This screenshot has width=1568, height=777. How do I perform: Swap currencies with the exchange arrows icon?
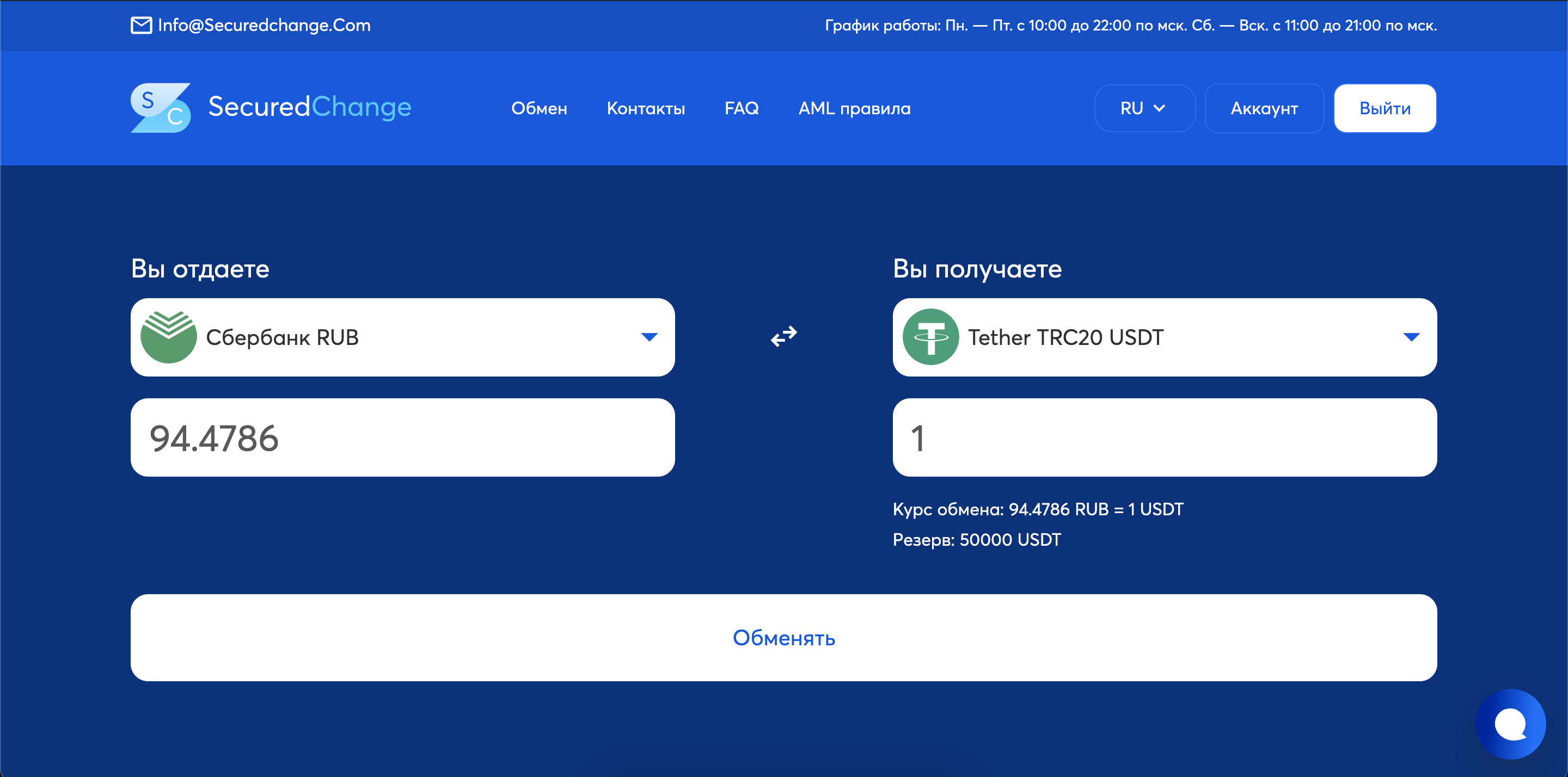tap(783, 336)
